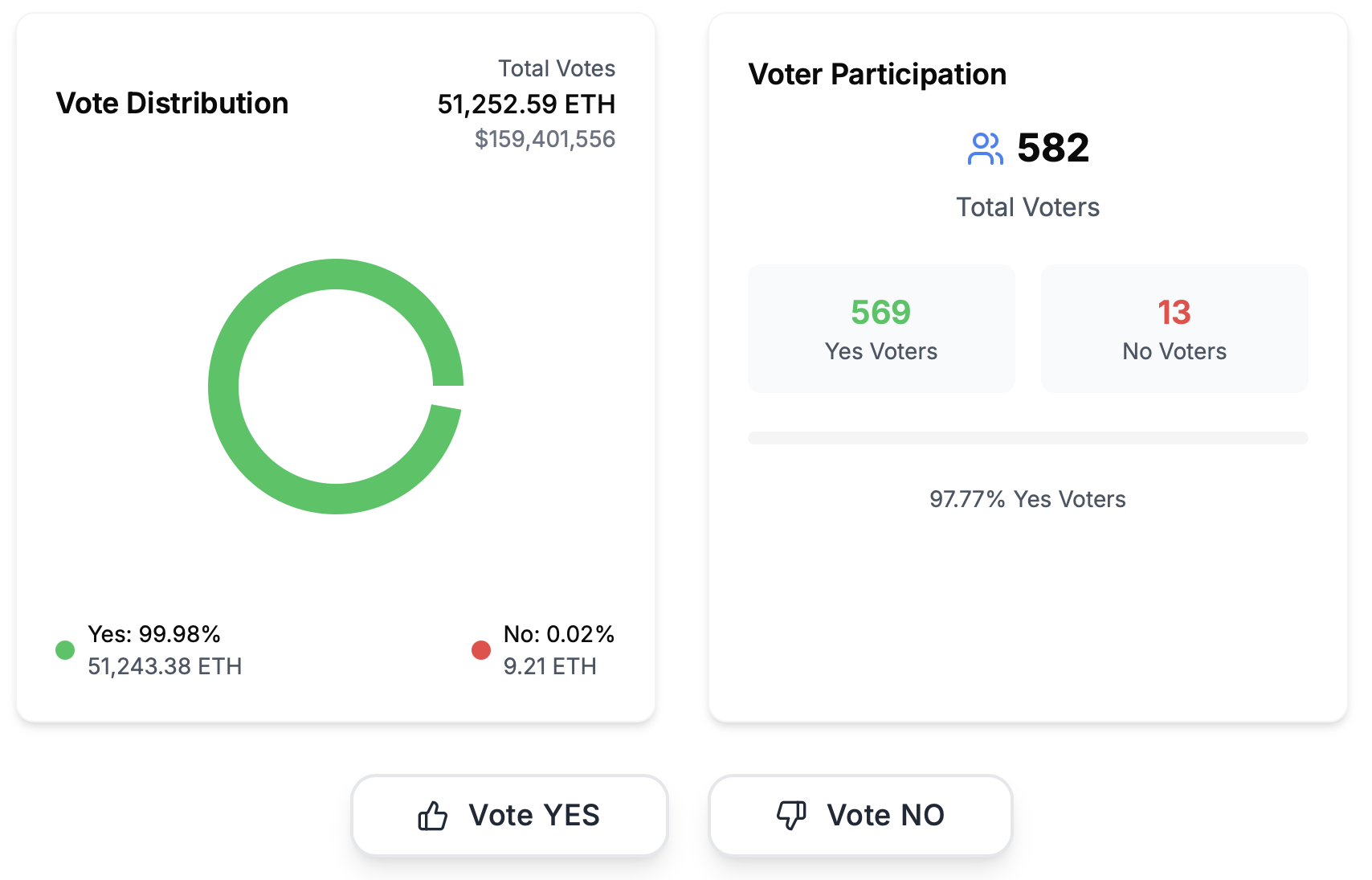Click the Yes Voters progress bar

coord(1027,438)
